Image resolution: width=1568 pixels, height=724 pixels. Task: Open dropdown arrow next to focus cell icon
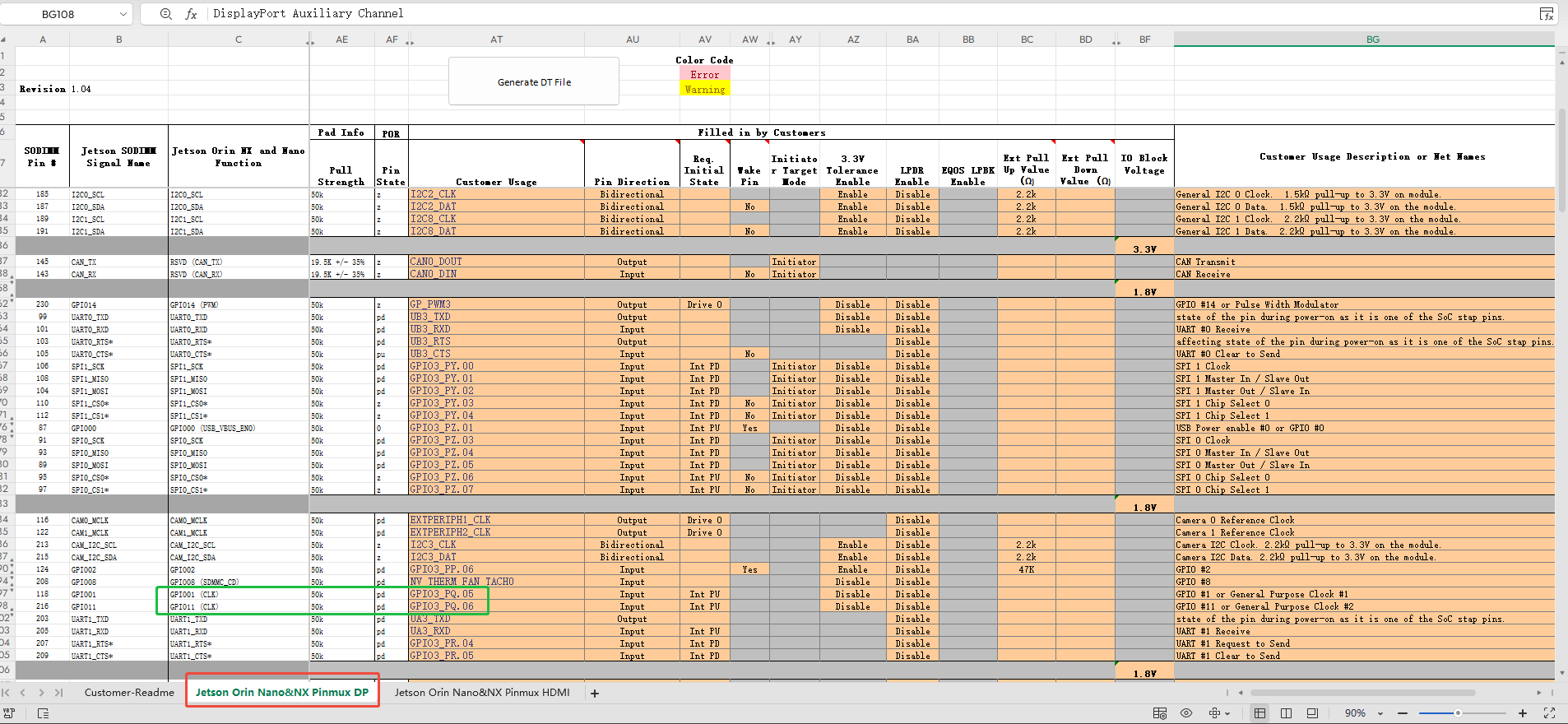click(x=1227, y=713)
